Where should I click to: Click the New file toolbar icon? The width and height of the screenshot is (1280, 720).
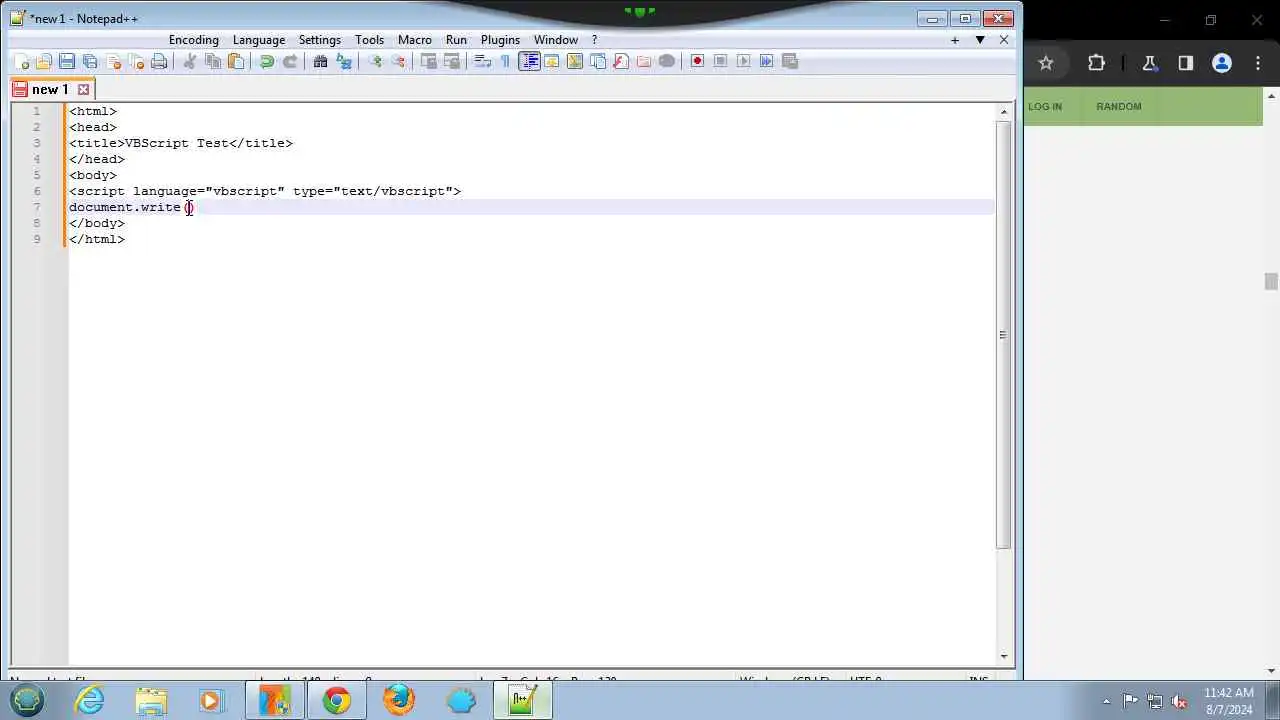pyautogui.click(x=21, y=61)
